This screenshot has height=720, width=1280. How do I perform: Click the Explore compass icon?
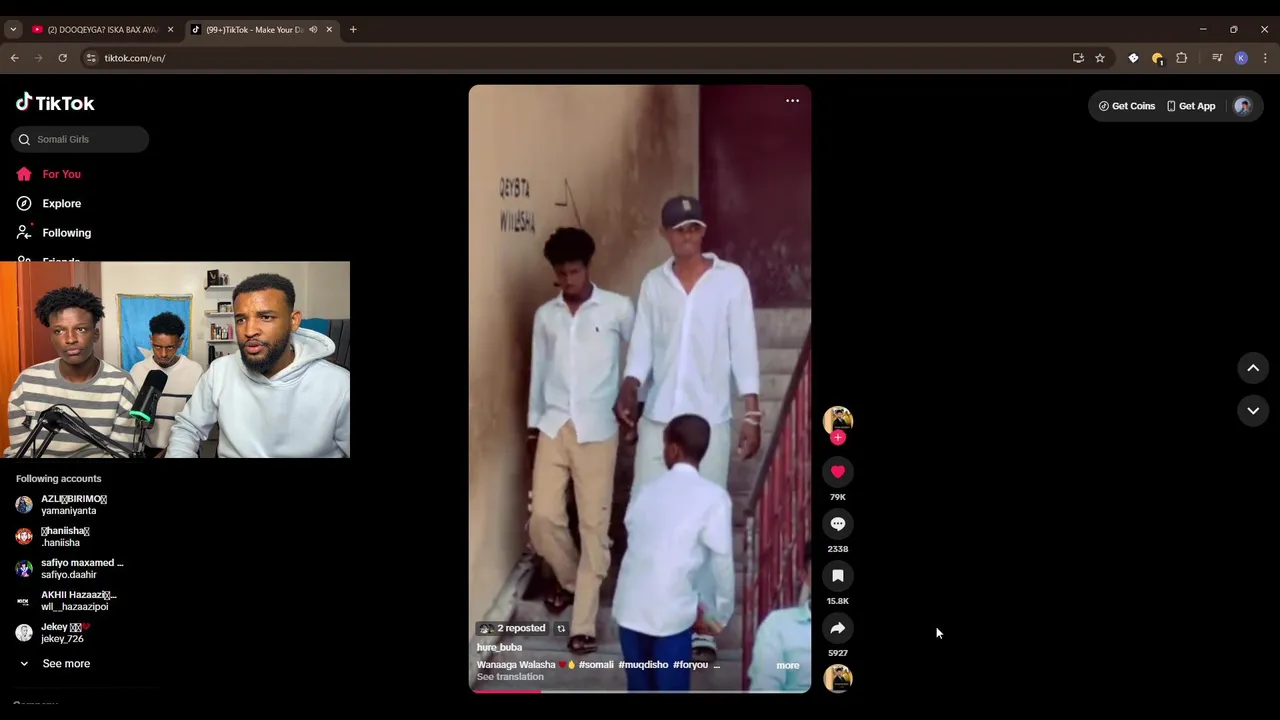tap(24, 203)
